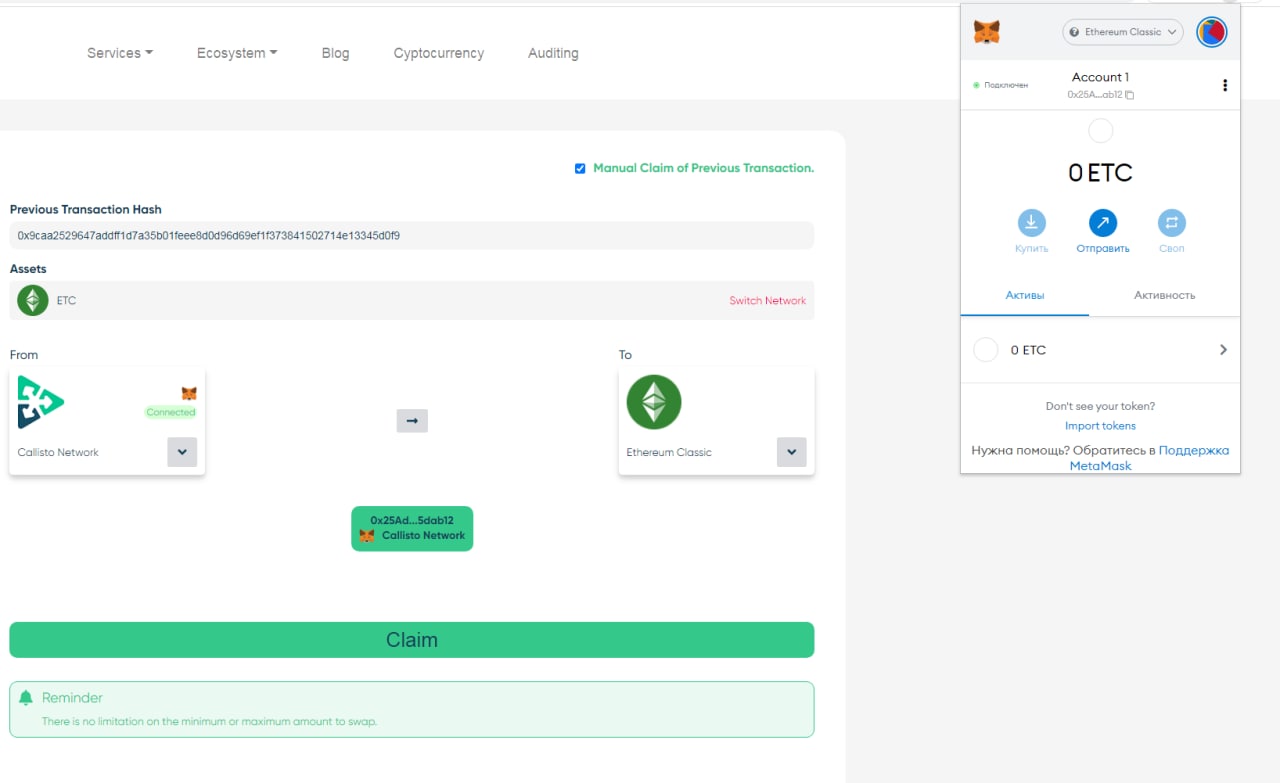1280x783 pixels.
Task: Expand the Ethereum Classic To dropdown
Action: click(791, 452)
